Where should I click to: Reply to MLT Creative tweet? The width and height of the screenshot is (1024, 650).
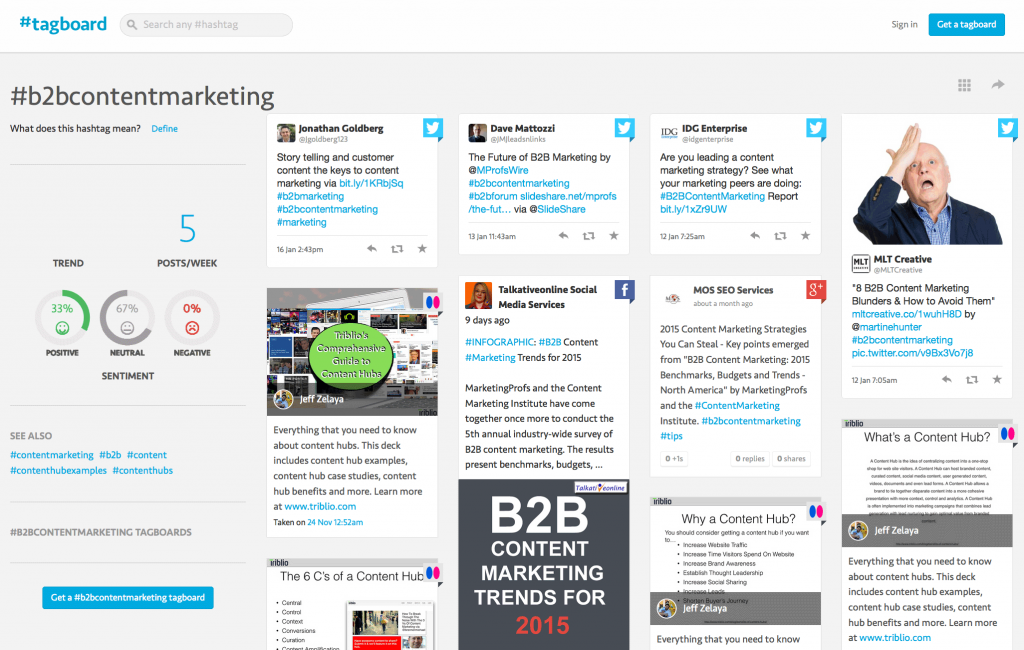click(946, 380)
